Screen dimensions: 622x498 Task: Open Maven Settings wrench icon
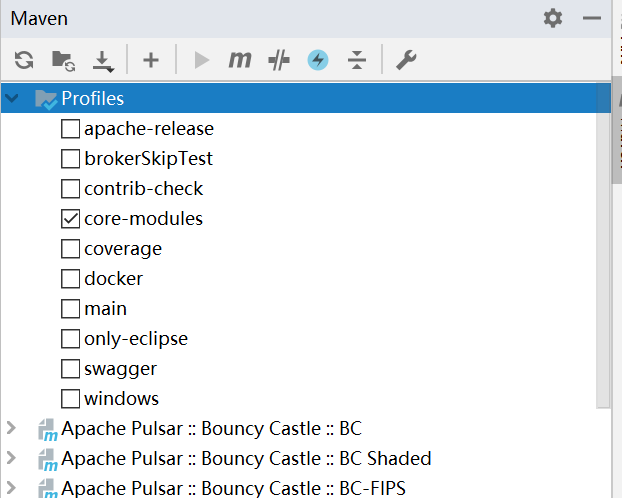(x=406, y=61)
